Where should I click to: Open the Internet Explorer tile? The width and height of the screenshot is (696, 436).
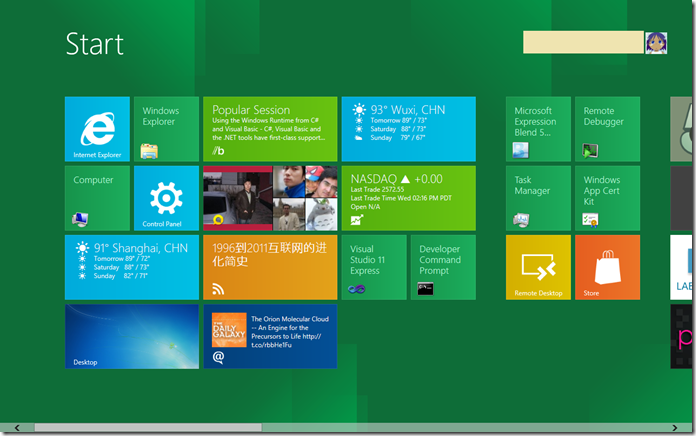click(x=97, y=129)
